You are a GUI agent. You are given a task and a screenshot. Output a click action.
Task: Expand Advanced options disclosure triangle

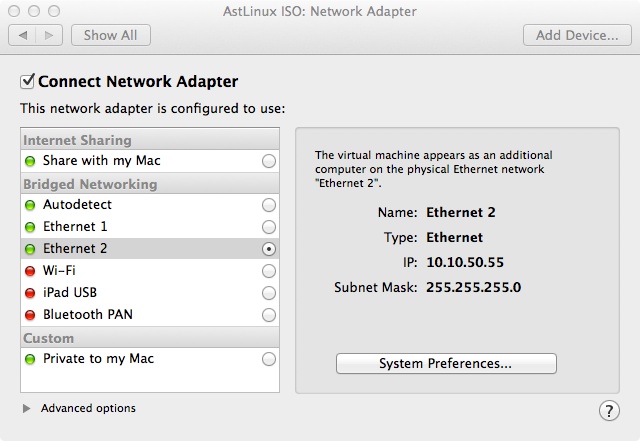[27, 408]
